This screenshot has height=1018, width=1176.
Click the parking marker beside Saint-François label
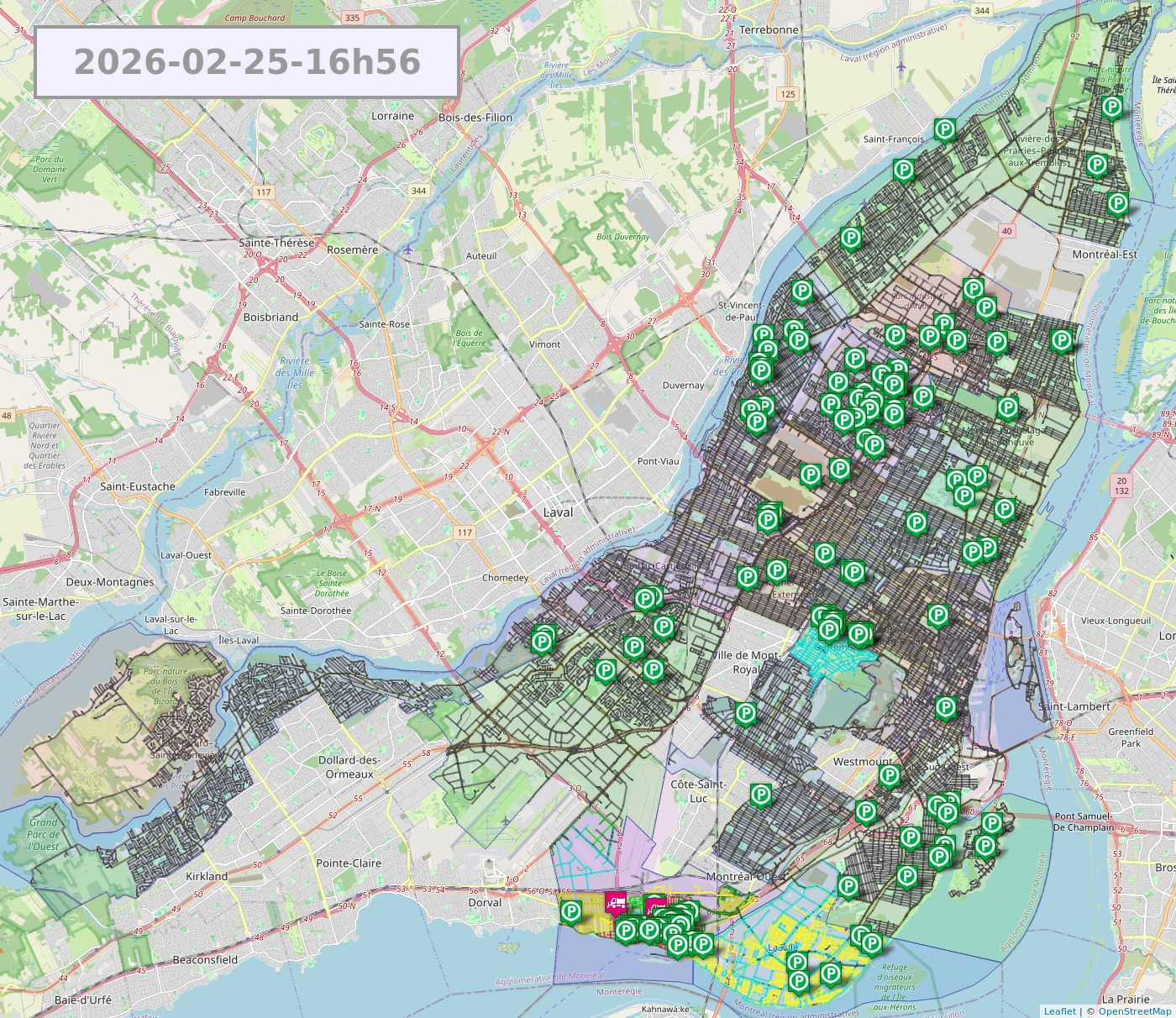pos(945,129)
